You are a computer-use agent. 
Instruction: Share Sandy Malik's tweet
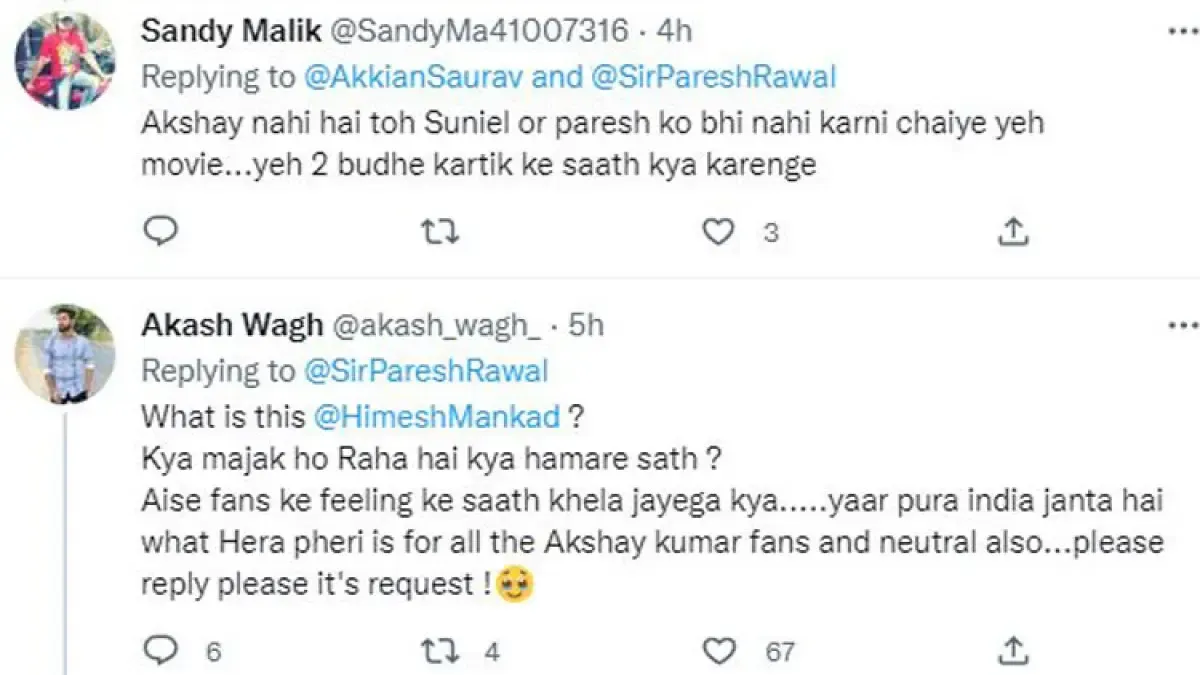click(x=1013, y=232)
